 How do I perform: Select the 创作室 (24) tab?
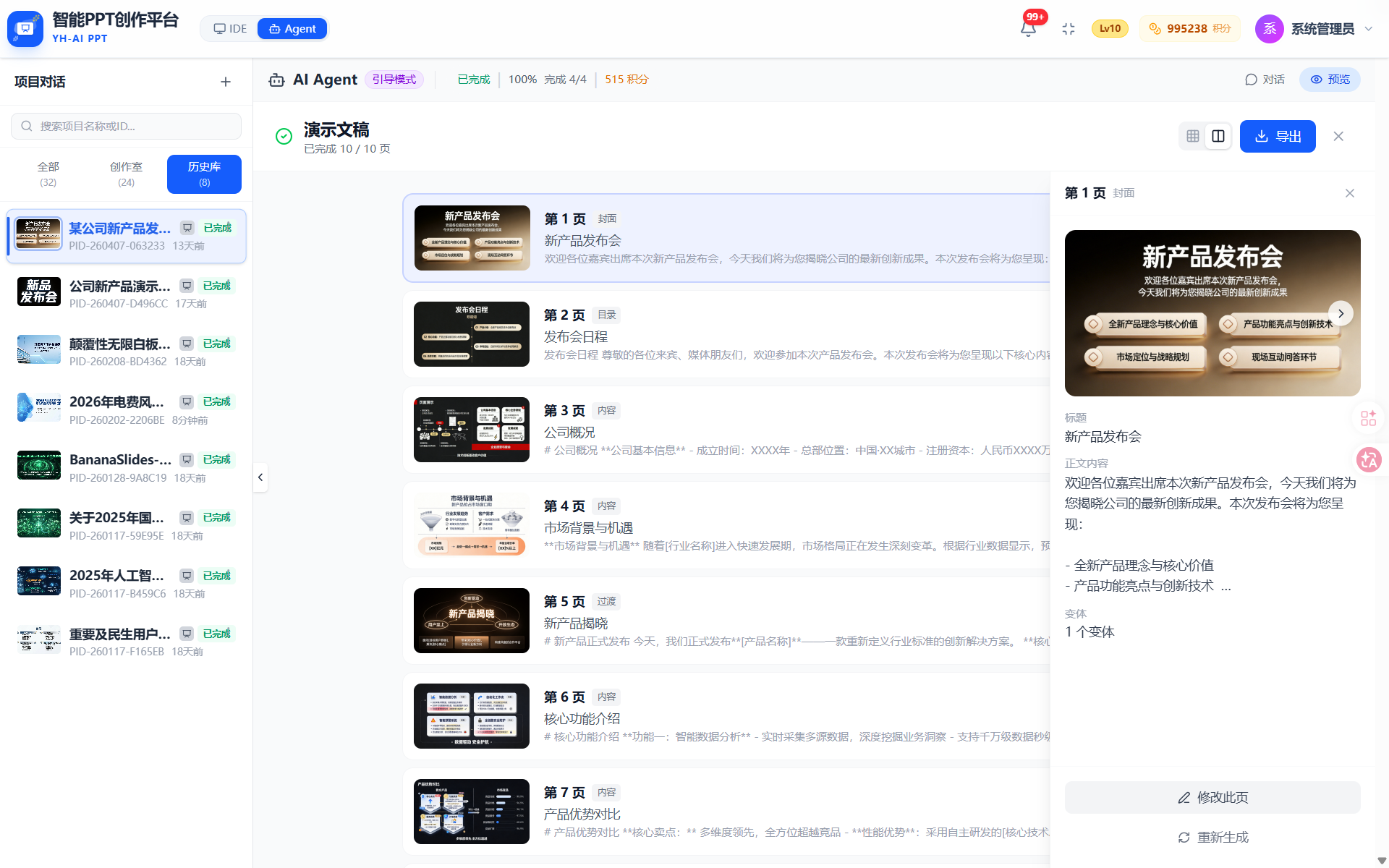(x=126, y=174)
